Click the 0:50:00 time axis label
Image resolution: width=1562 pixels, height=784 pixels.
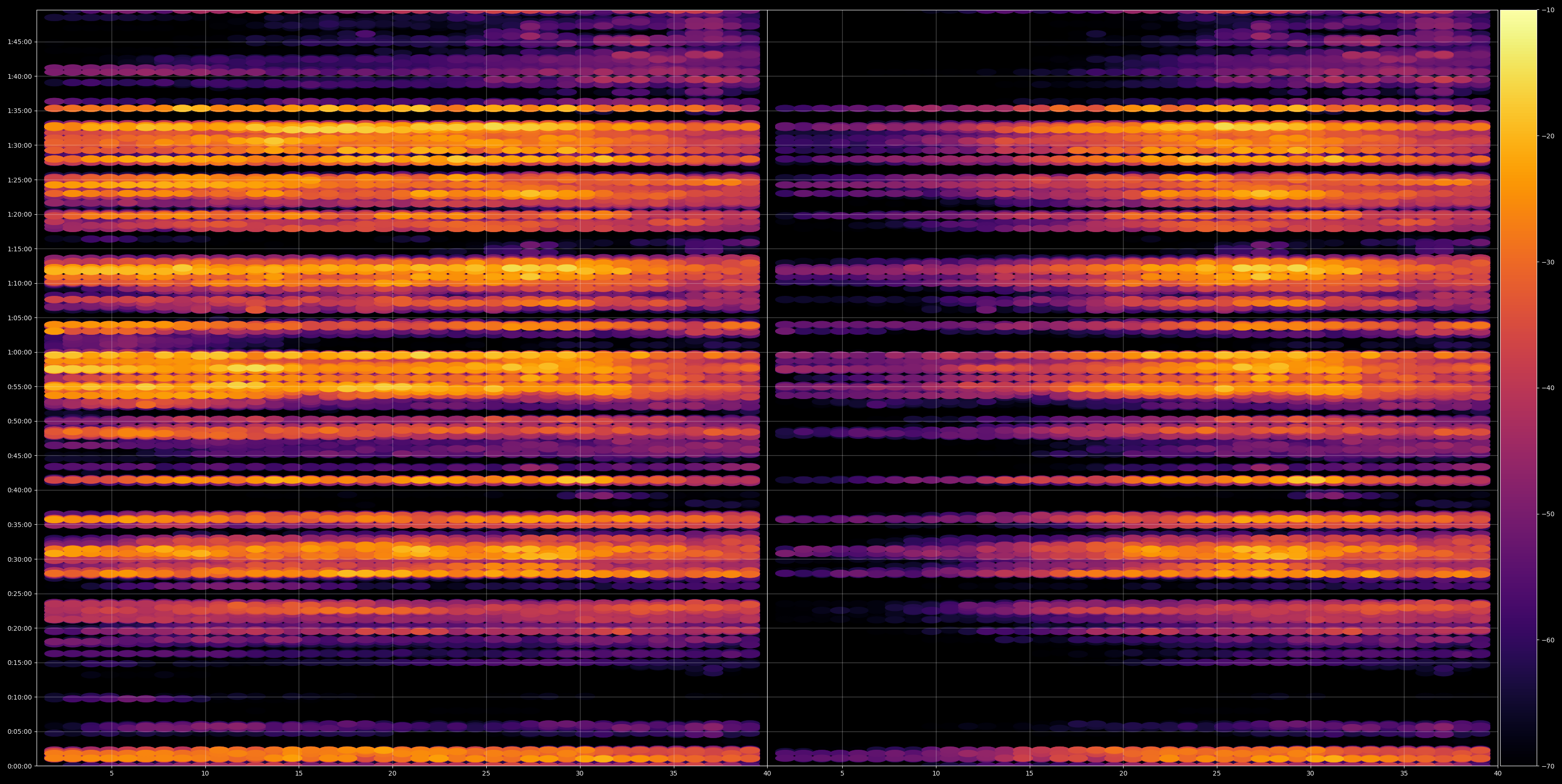pyautogui.click(x=19, y=421)
